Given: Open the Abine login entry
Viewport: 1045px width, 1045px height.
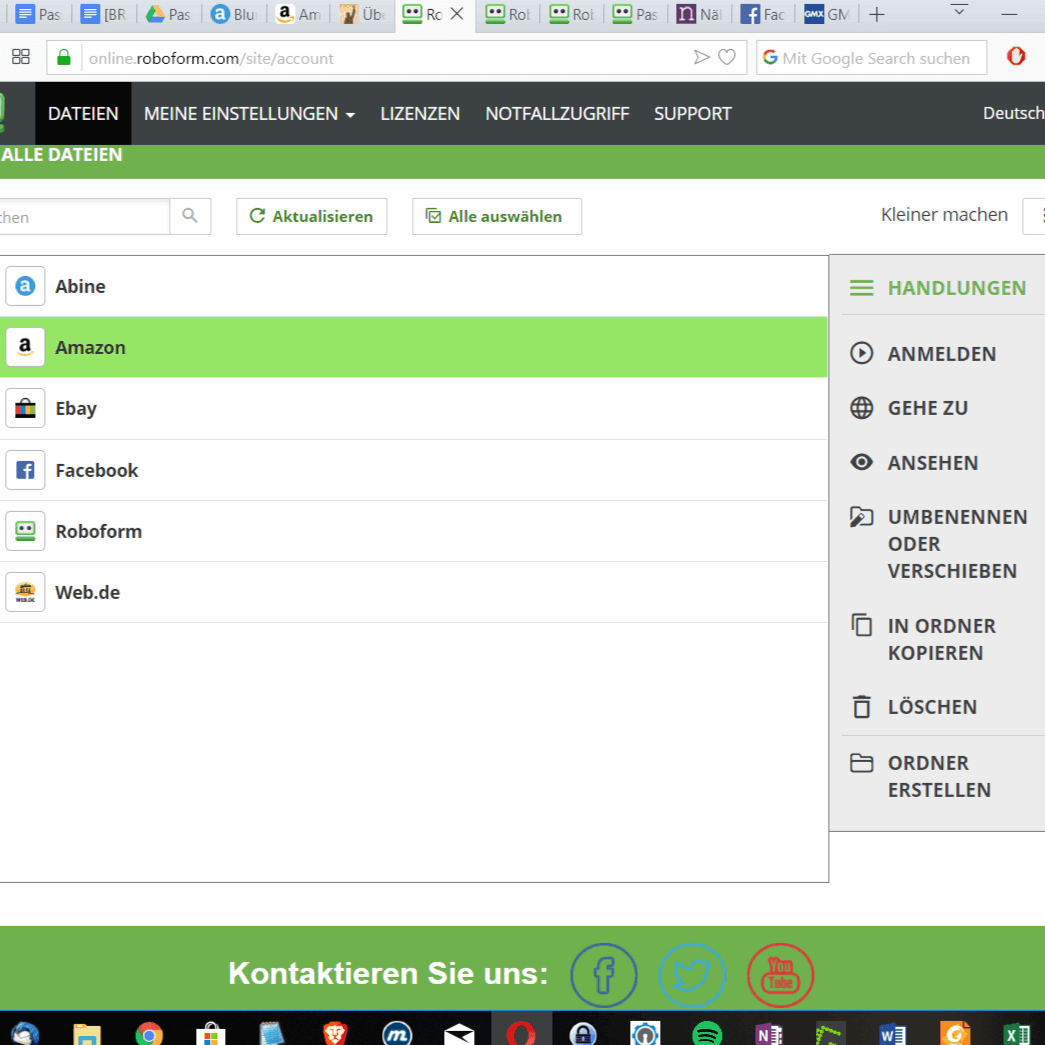Looking at the screenshot, I should tap(413, 286).
